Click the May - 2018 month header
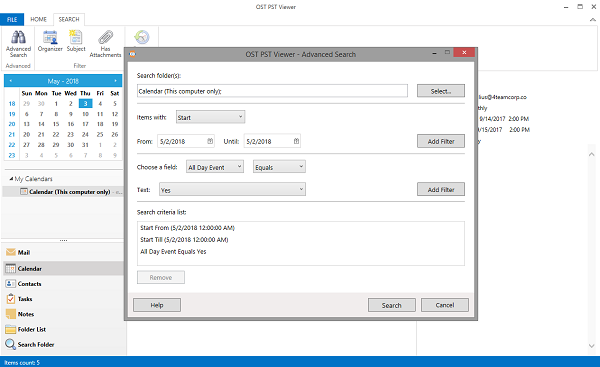The width and height of the screenshot is (600, 367). point(63,81)
